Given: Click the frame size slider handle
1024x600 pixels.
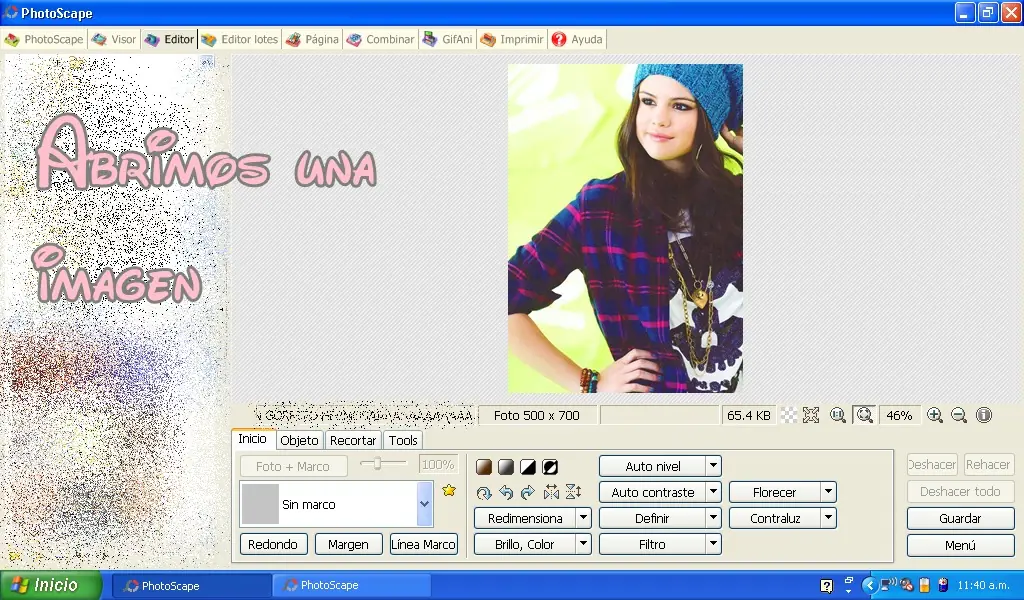Looking at the screenshot, I should [x=377, y=464].
